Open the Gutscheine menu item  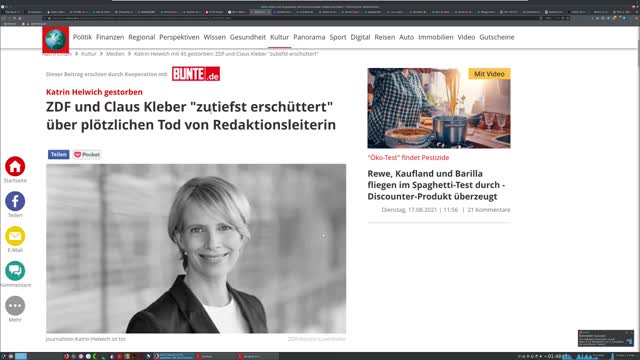point(497,37)
